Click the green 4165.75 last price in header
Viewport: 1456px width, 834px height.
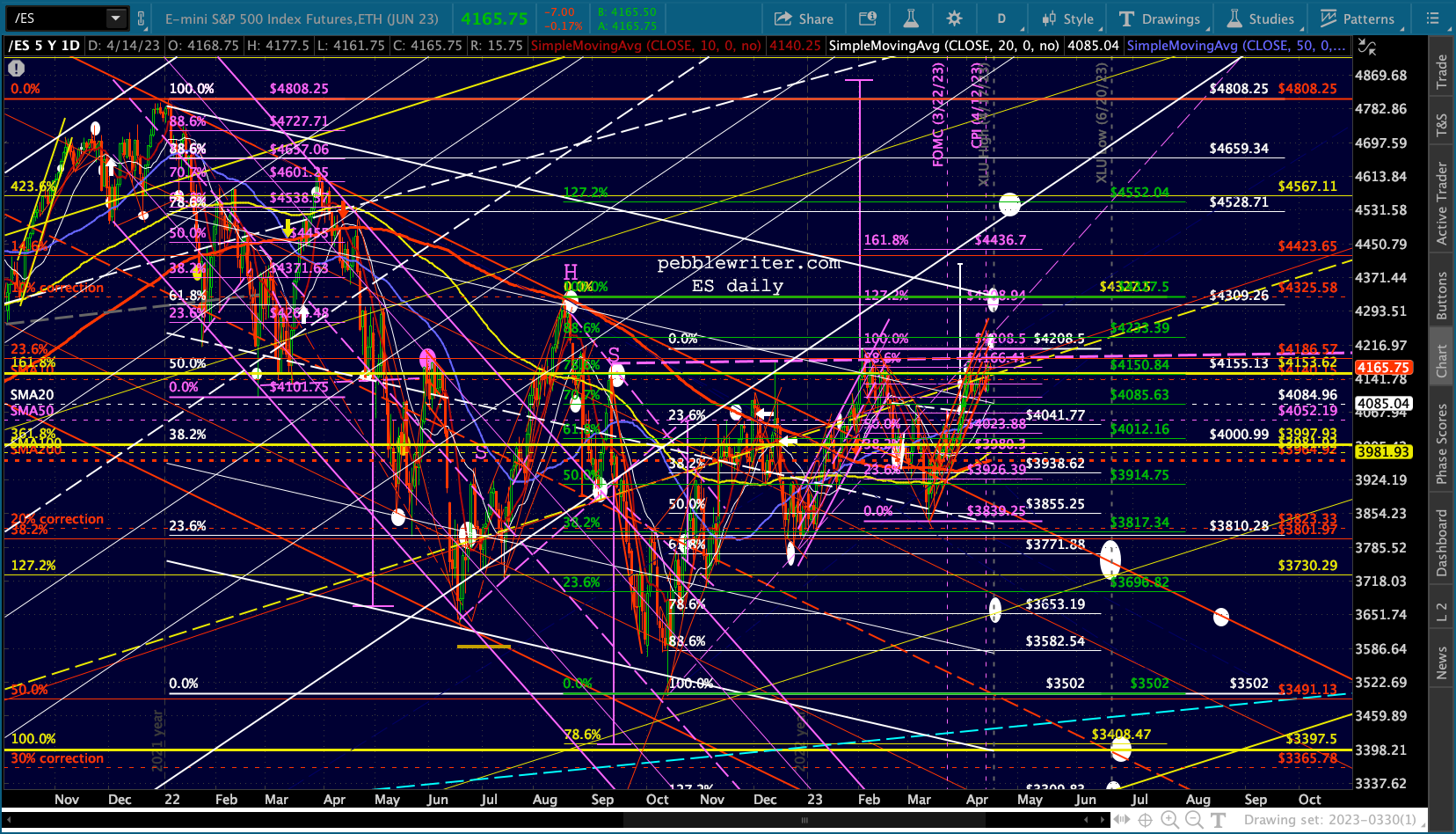tap(494, 18)
